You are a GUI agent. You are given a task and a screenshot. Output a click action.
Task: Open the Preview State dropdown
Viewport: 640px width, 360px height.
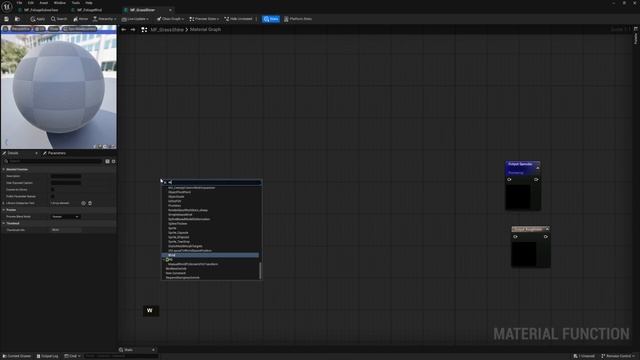(204, 19)
